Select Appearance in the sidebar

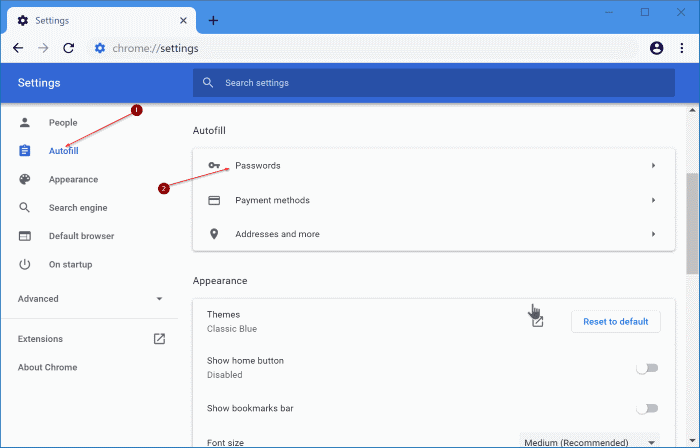click(x=73, y=179)
